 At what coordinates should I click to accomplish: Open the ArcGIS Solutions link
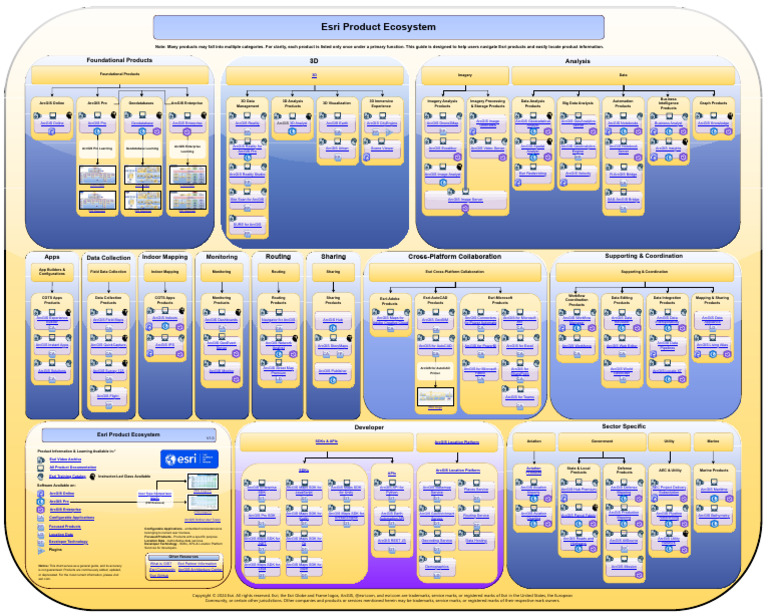(52, 371)
